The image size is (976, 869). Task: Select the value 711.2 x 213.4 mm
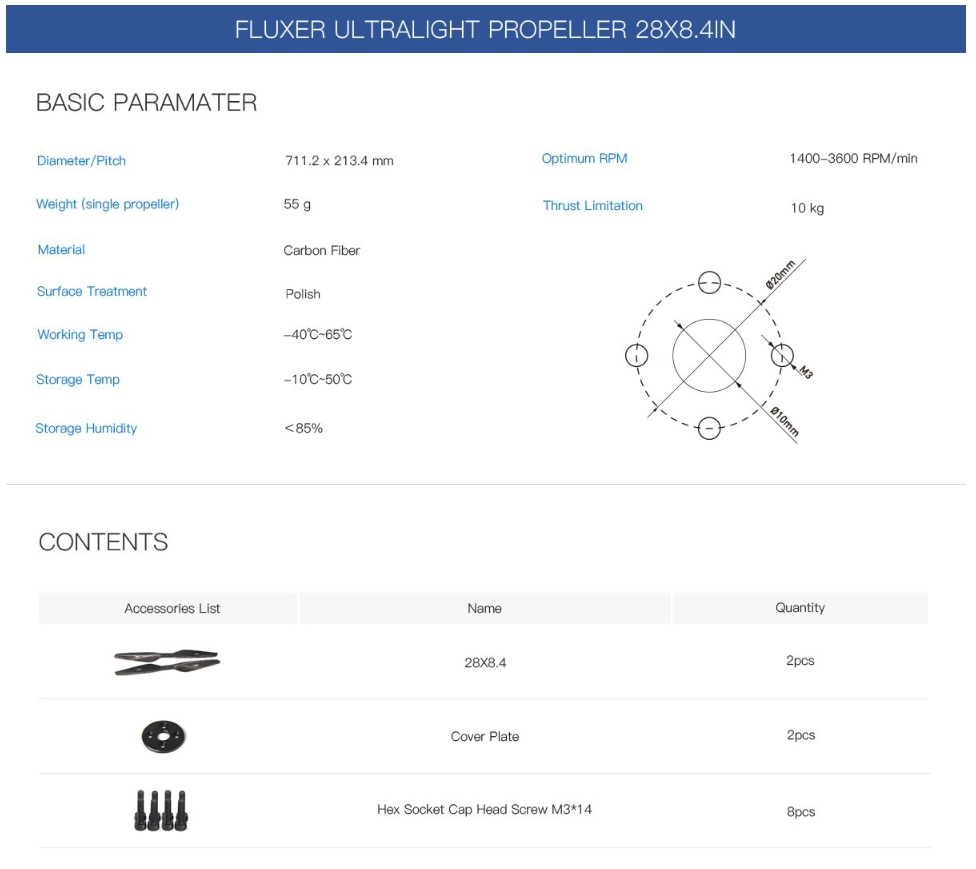coord(339,161)
